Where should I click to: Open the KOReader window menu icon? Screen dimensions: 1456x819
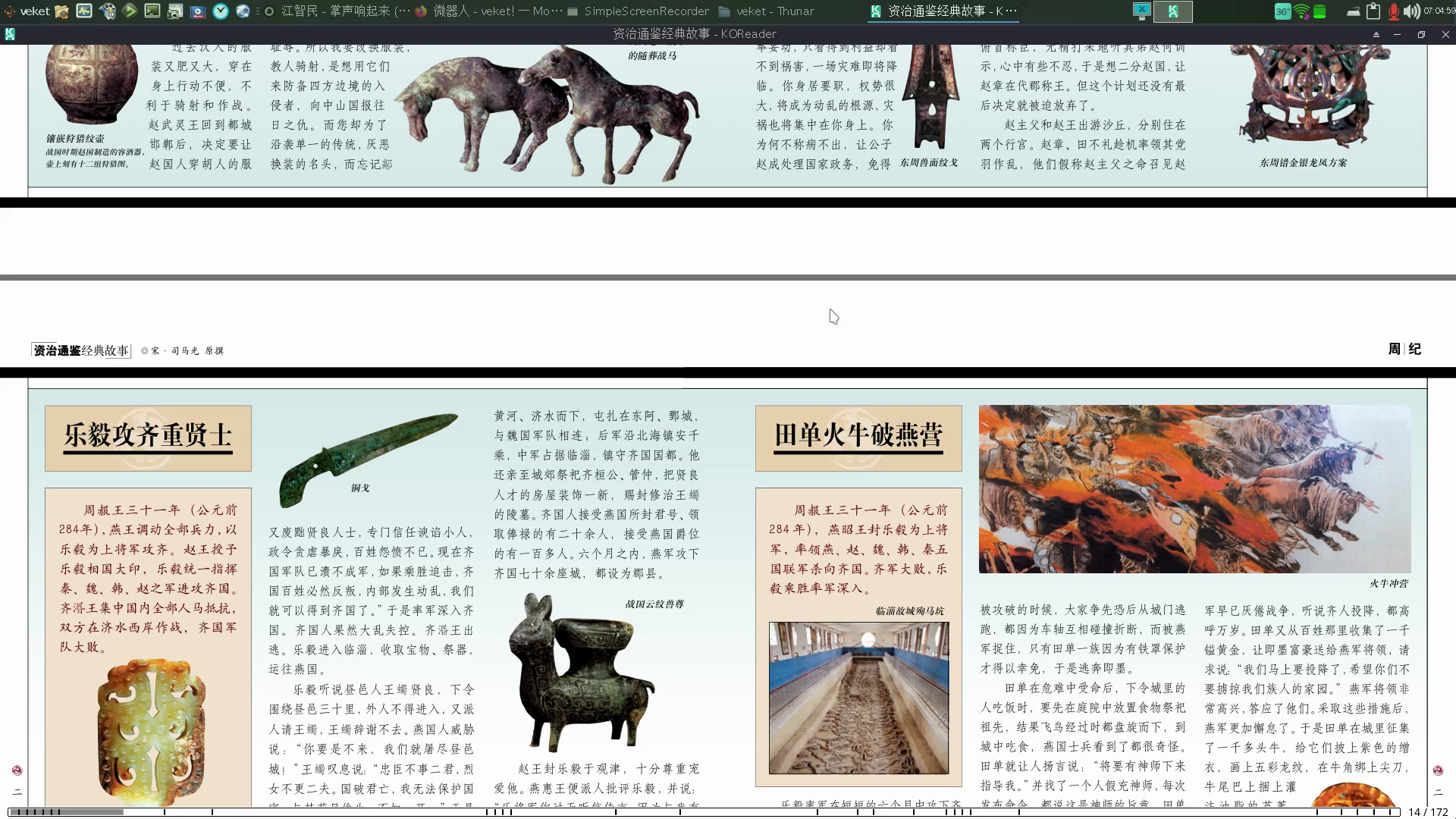click(x=10, y=34)
